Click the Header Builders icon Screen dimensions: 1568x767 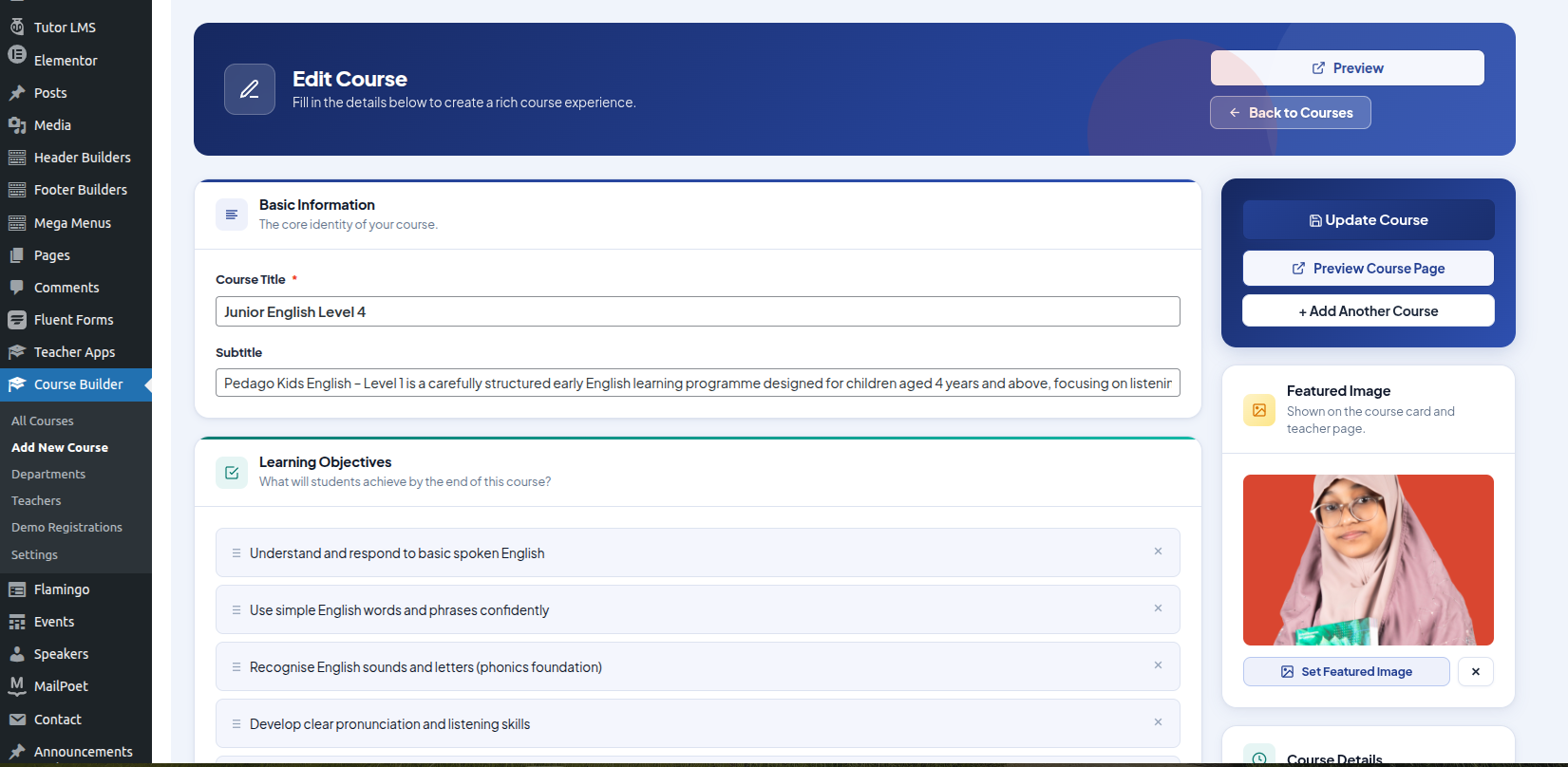click(x=17, y=158)
